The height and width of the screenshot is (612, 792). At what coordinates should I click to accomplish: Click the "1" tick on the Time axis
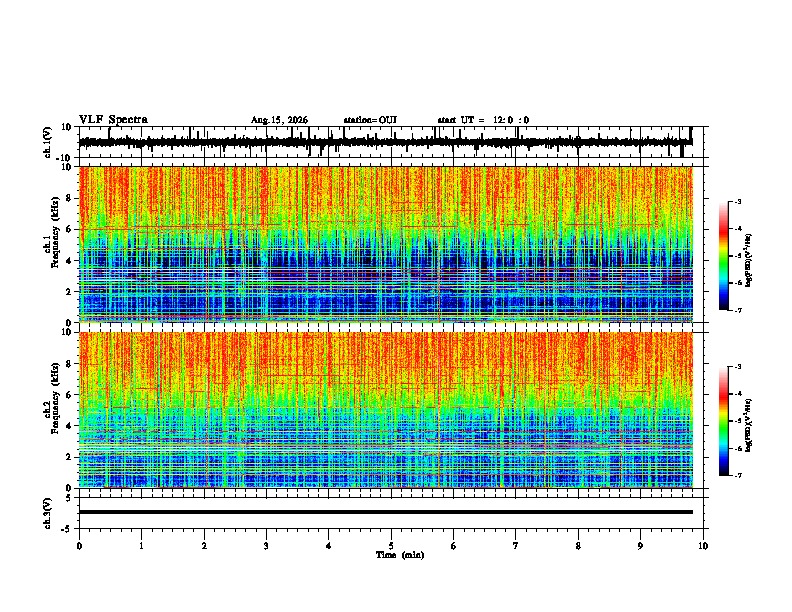[x=141, y=546]
